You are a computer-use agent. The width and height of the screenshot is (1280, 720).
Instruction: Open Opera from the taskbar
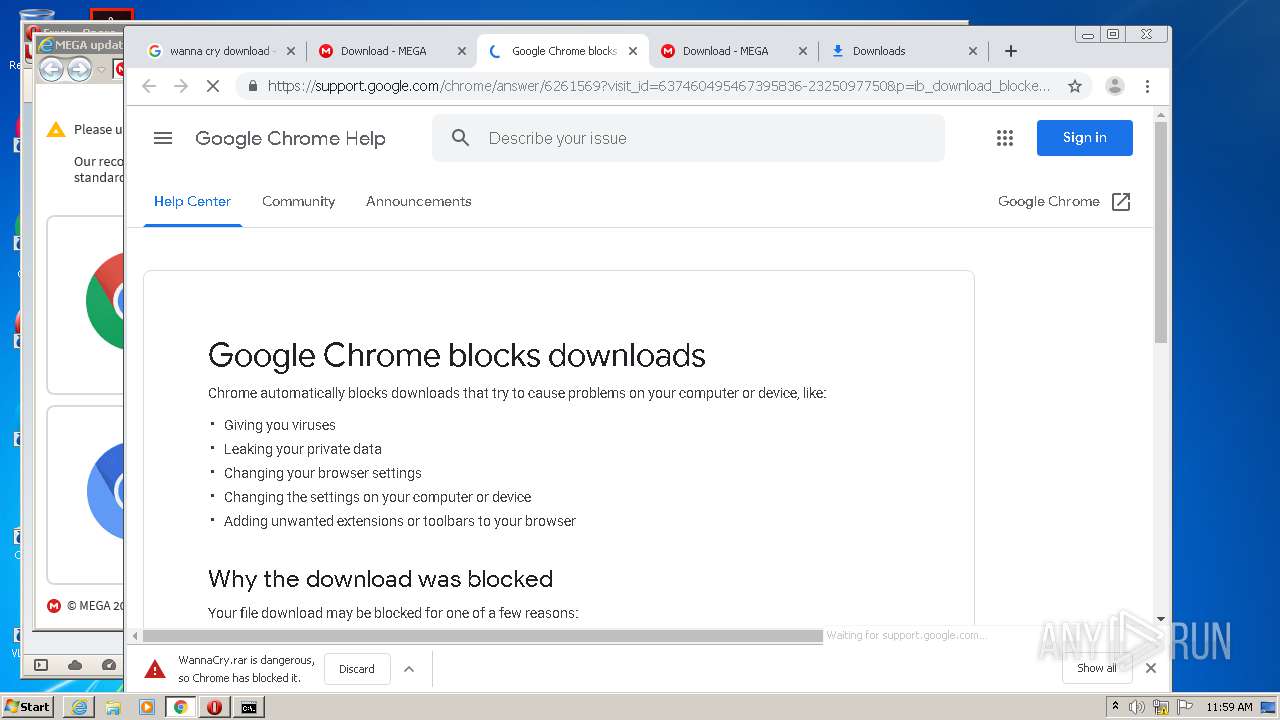click(x=214, y=707)
